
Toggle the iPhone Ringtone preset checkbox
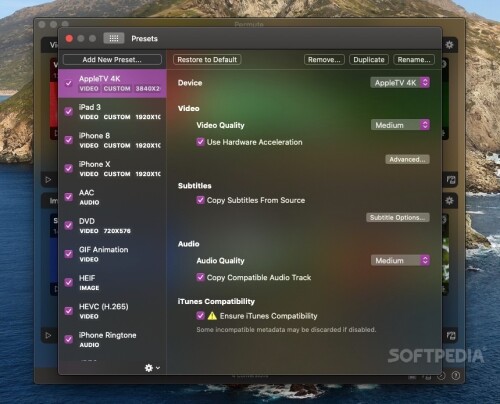tap(69, 339)
